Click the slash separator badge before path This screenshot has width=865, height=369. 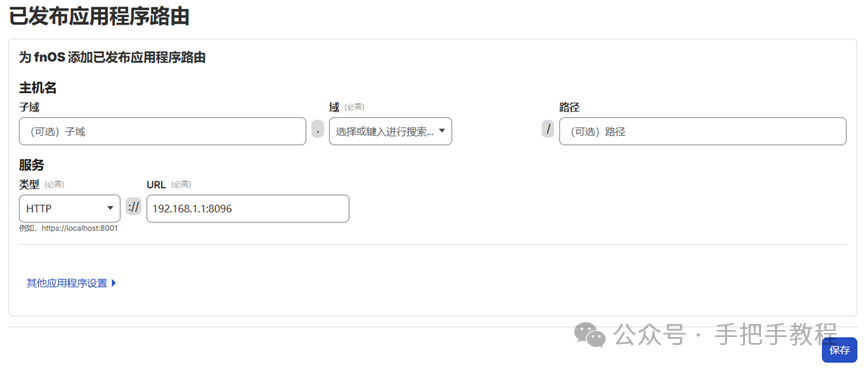pos(548,130)
